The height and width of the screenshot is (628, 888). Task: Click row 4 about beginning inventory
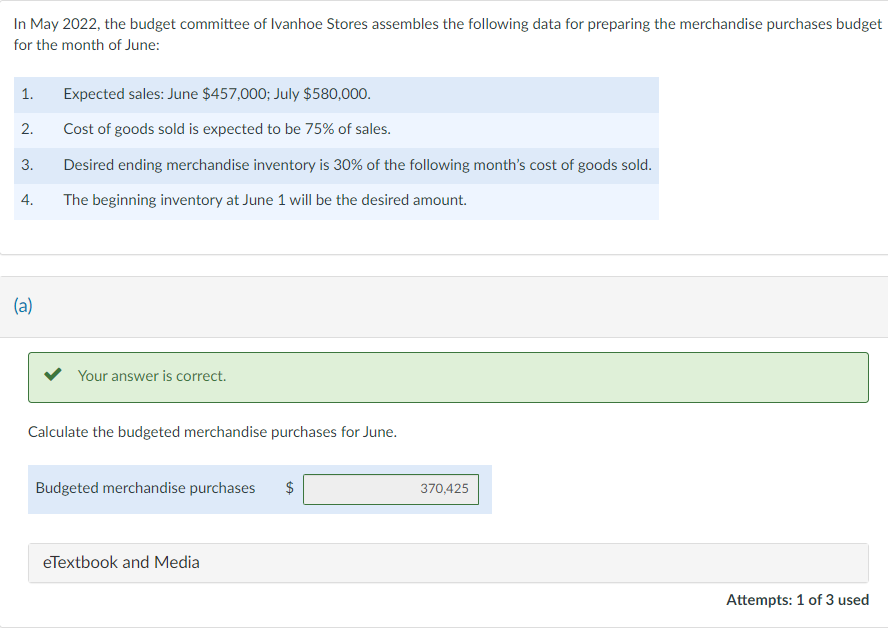(x=335, y=199)
